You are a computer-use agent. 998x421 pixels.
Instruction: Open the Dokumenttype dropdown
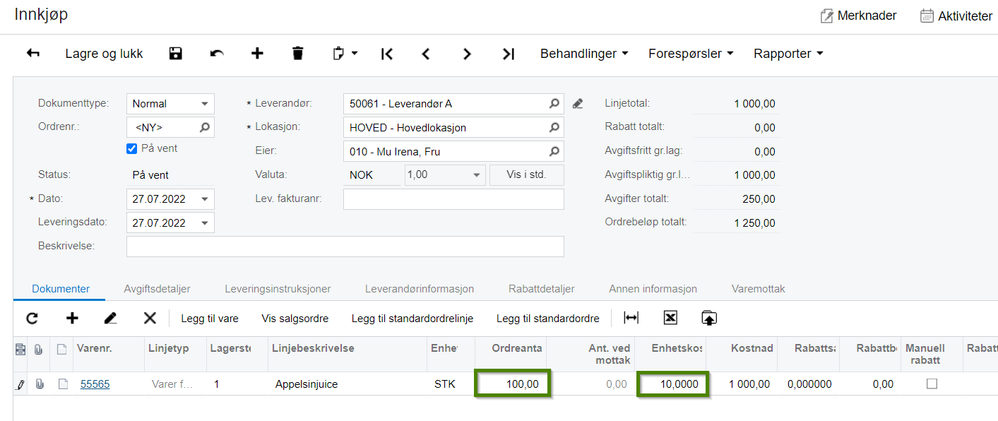pyautogui.click(x=171, y=104)
